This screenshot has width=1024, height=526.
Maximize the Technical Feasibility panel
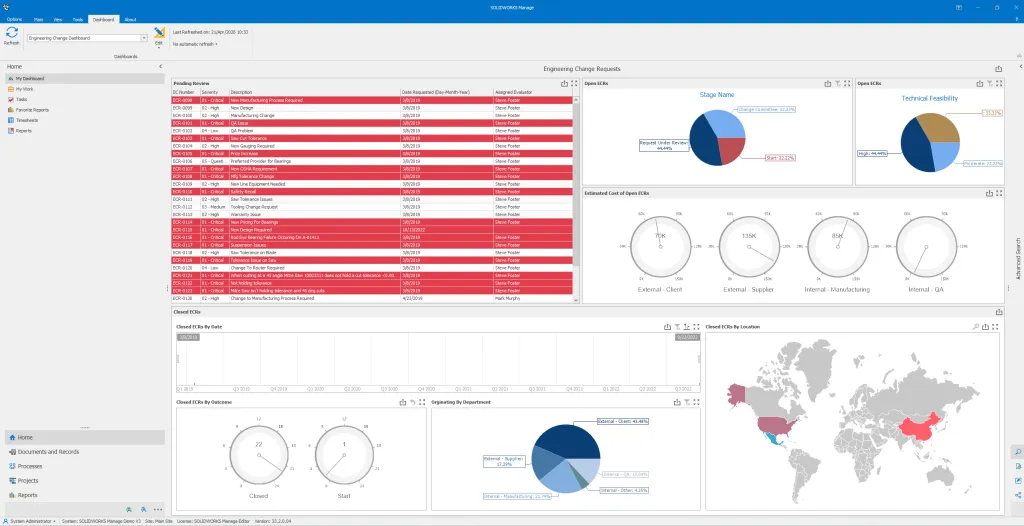point(999,84)
